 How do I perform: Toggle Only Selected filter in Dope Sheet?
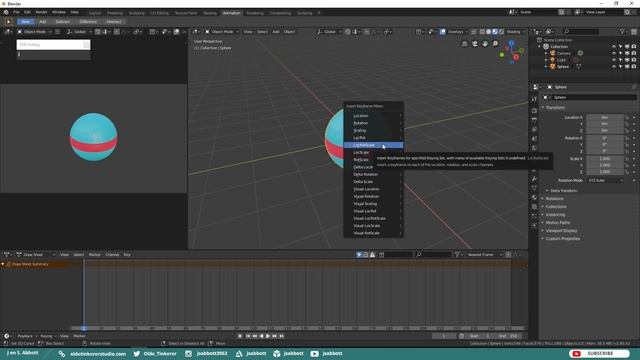pyautogui.click(x=359, y=255)
